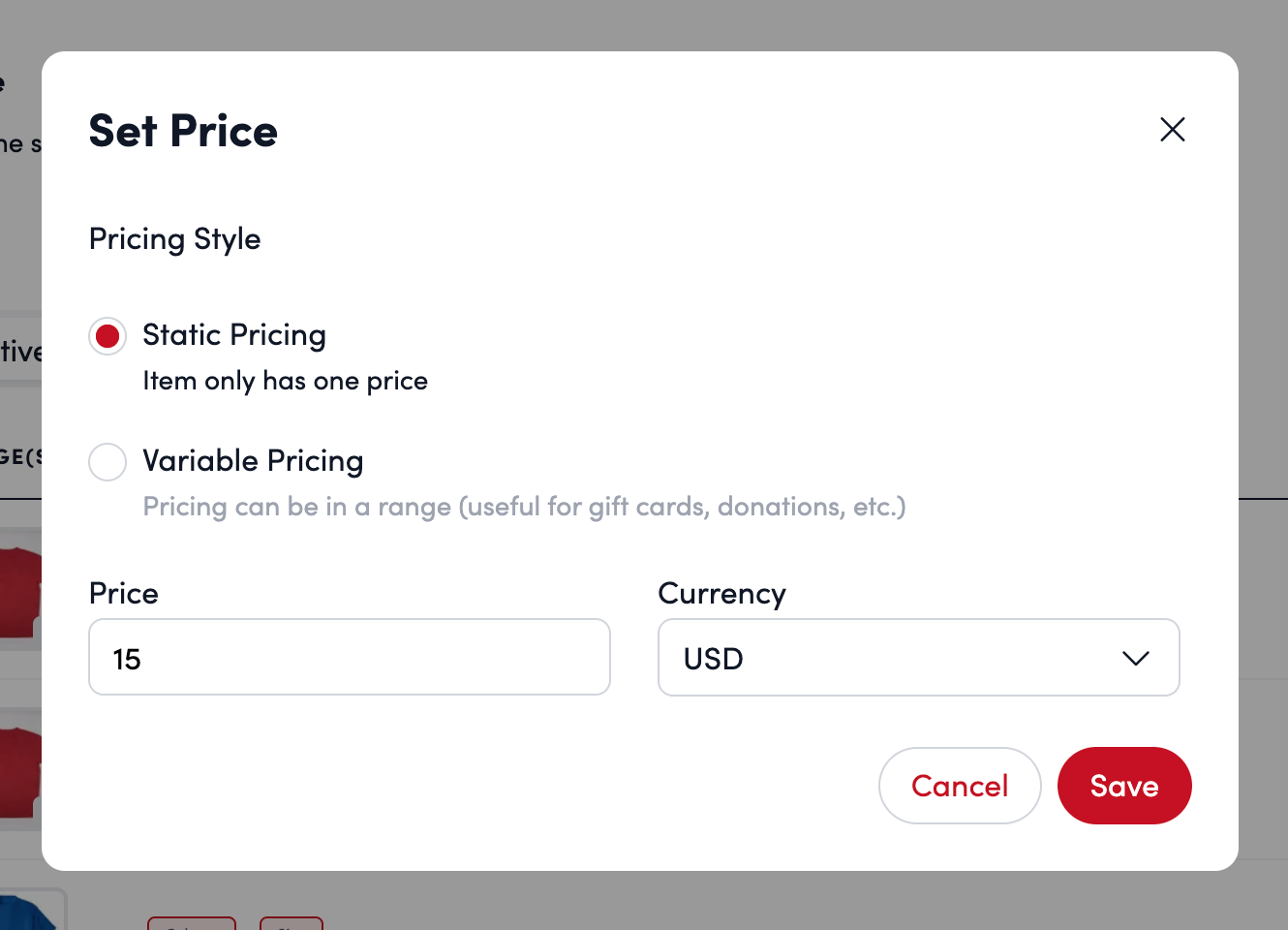Focus the Price input field containing 15

(349, 658)
